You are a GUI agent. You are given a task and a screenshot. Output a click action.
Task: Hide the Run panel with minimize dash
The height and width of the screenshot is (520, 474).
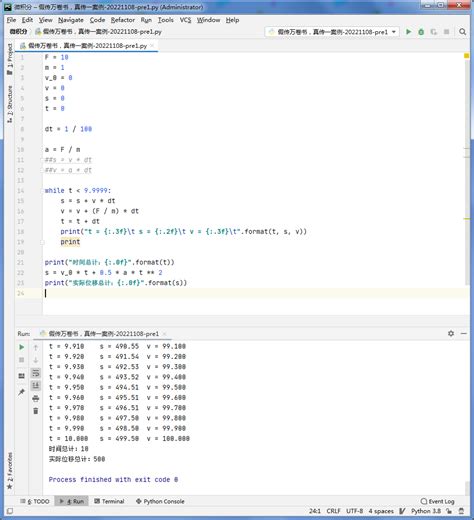[464, 333]
